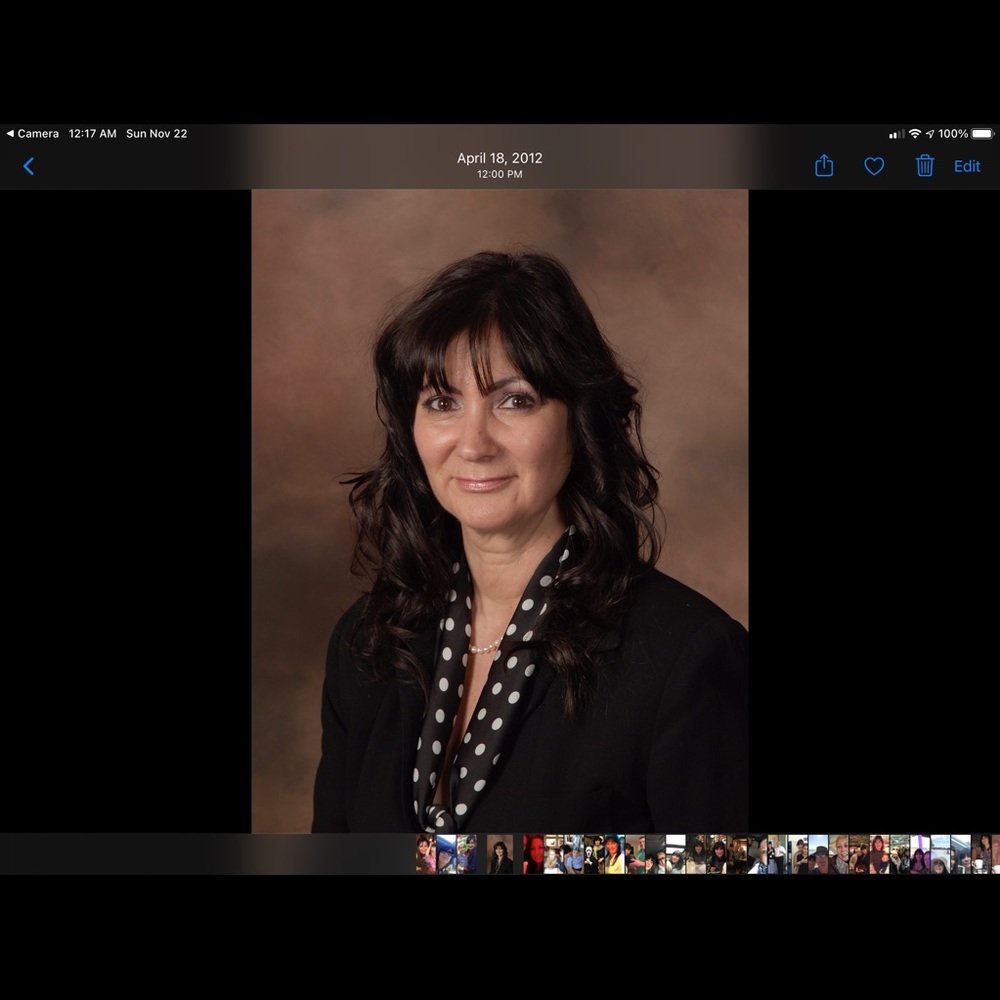Open the current portrait's filmstrip thumbnail
1000x1000 pixels.
coord(498,855)
